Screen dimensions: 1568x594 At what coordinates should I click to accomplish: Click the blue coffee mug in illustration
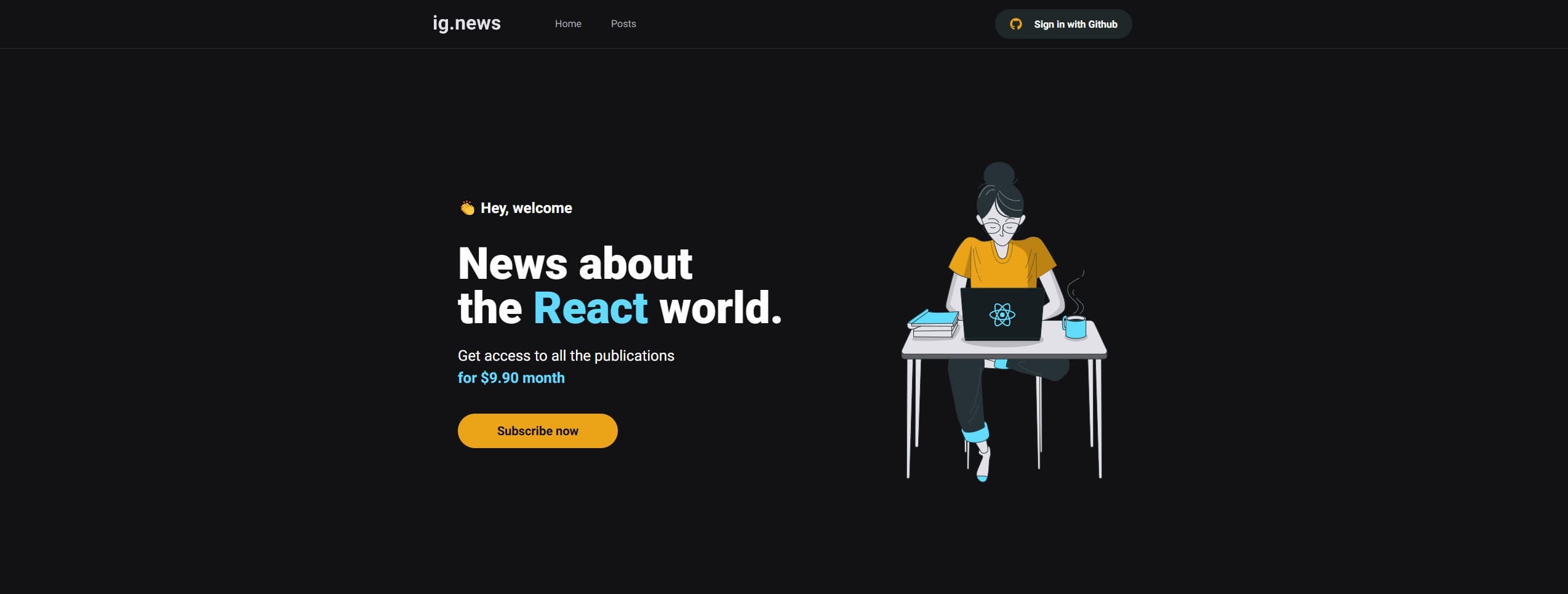[x=1074, y=327]
